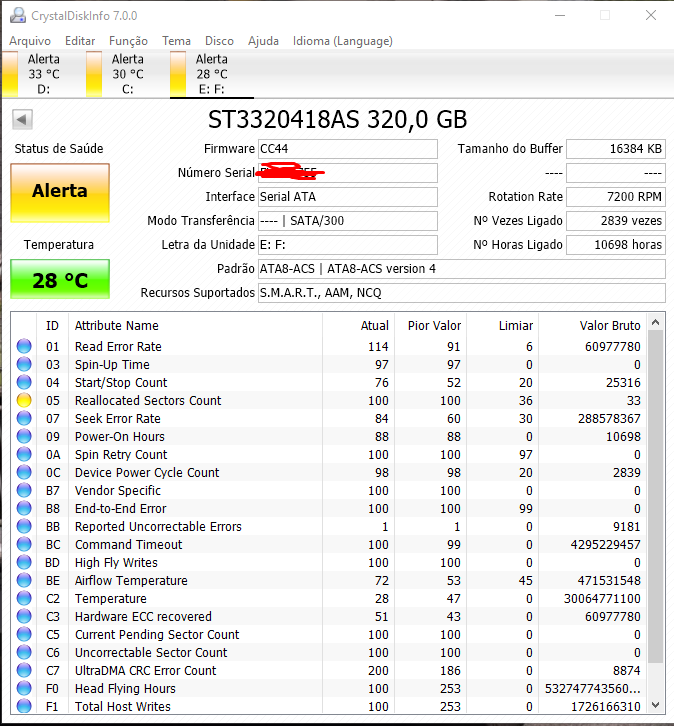
Task: Click the Modo Transferência SATA/300 field
Action: pyautogui.click(x=347, y=221)
